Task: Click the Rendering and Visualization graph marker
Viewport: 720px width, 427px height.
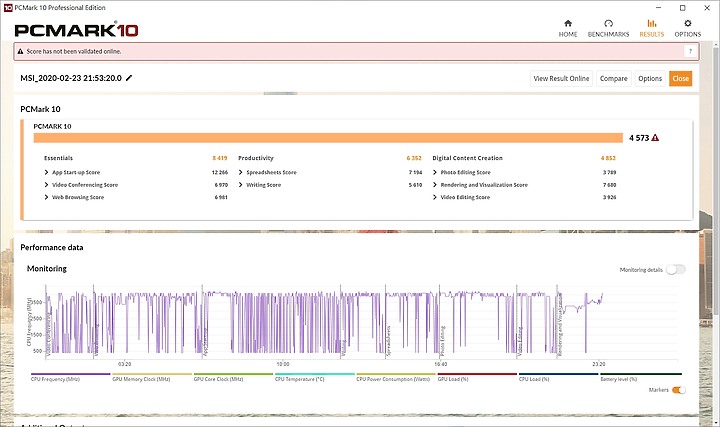Action: click(560, 325)
